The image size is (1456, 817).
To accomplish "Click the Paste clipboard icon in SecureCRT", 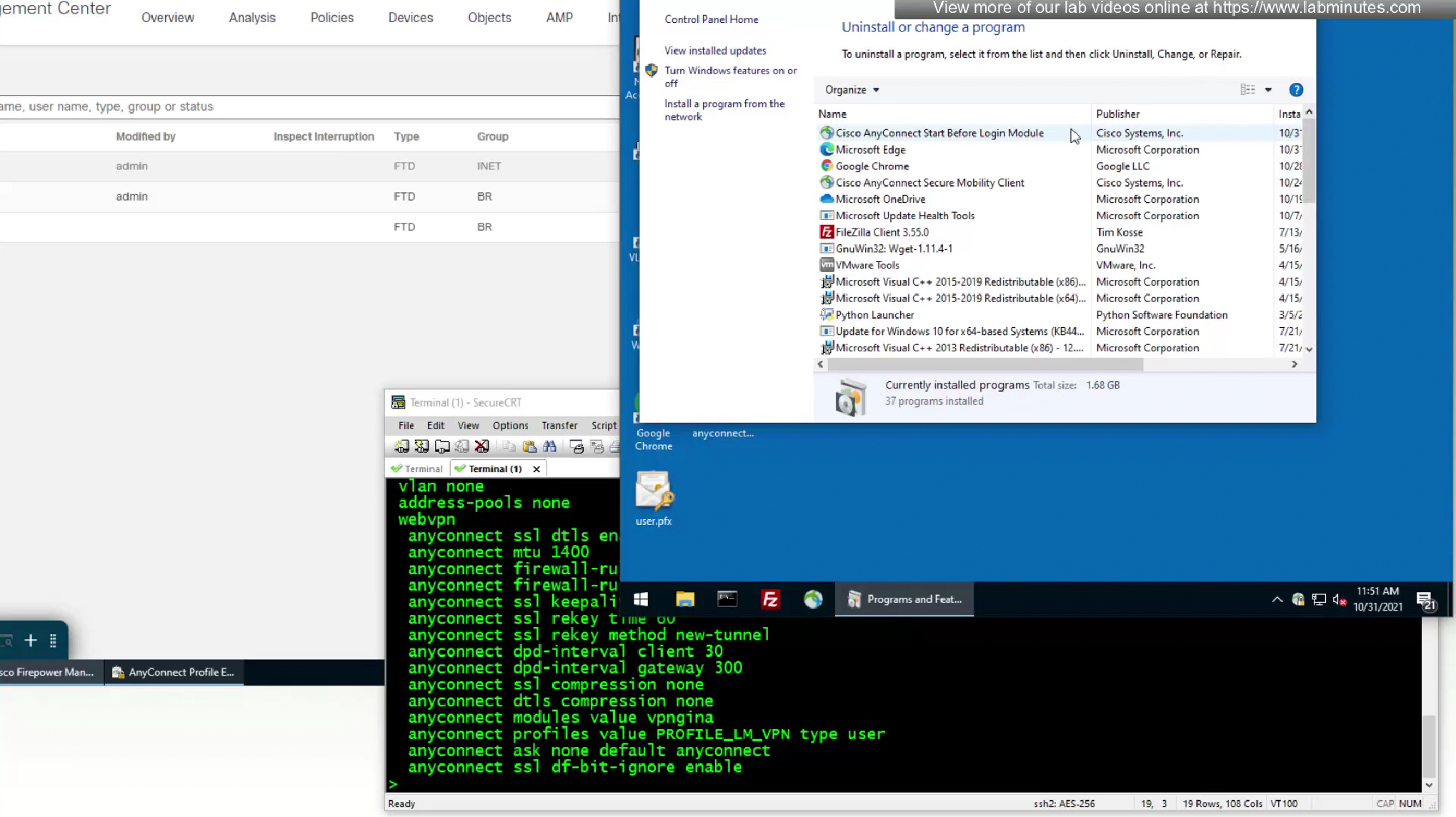I will click(x=529, y=447).
